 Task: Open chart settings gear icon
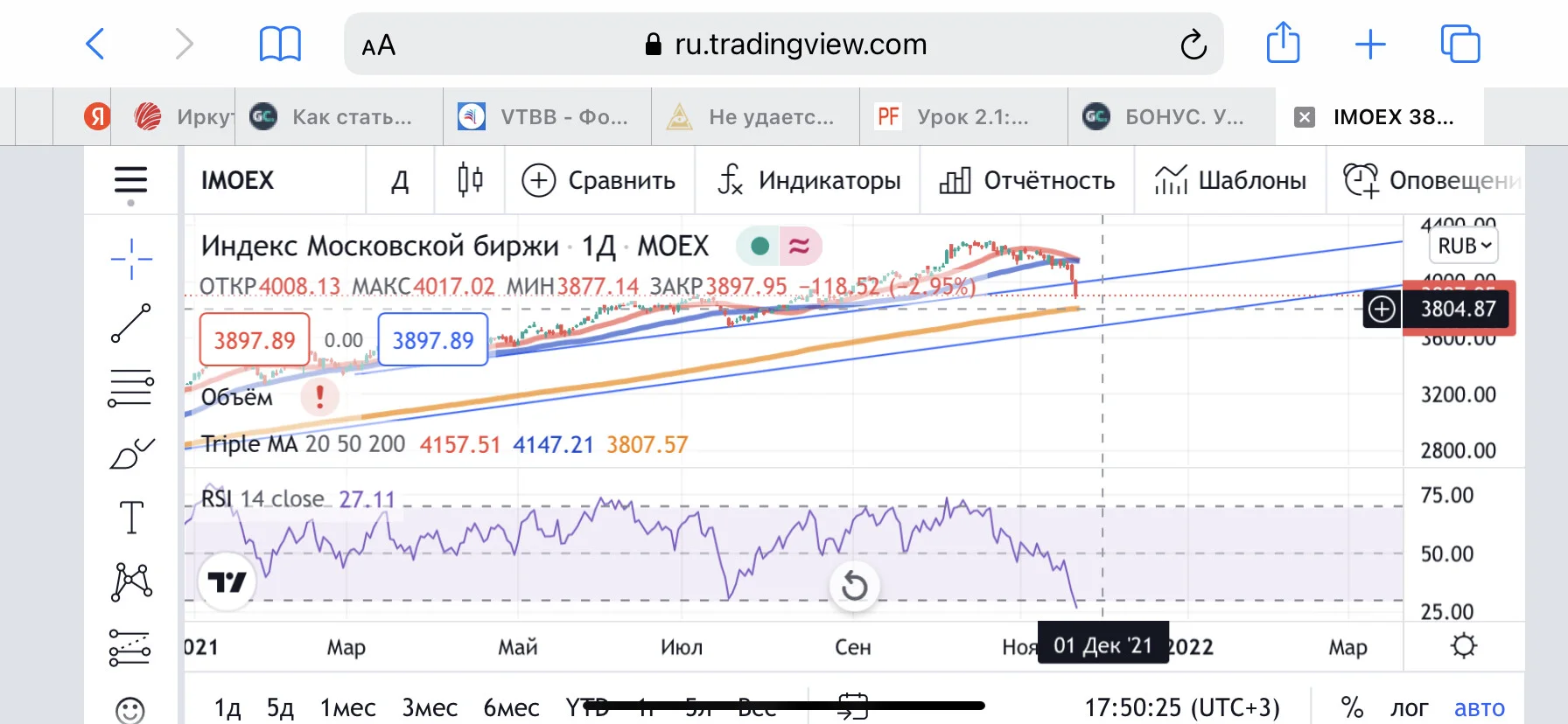tap(1464, 646)
